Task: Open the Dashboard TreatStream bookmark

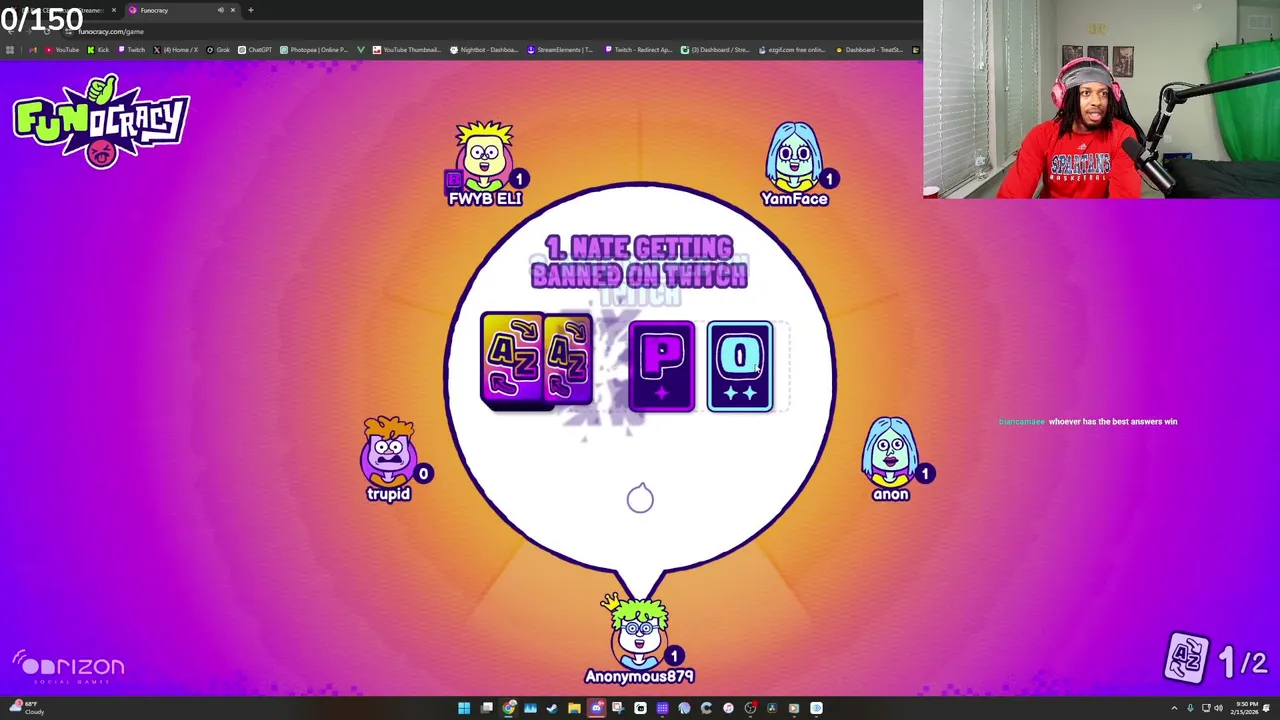Action: pyautogui.click(x=868, y=49)
